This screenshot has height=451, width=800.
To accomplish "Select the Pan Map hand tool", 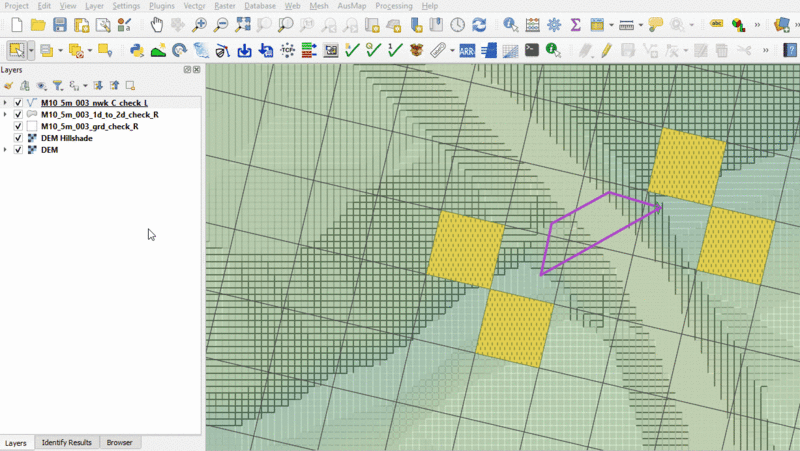I will click(156, 24).
